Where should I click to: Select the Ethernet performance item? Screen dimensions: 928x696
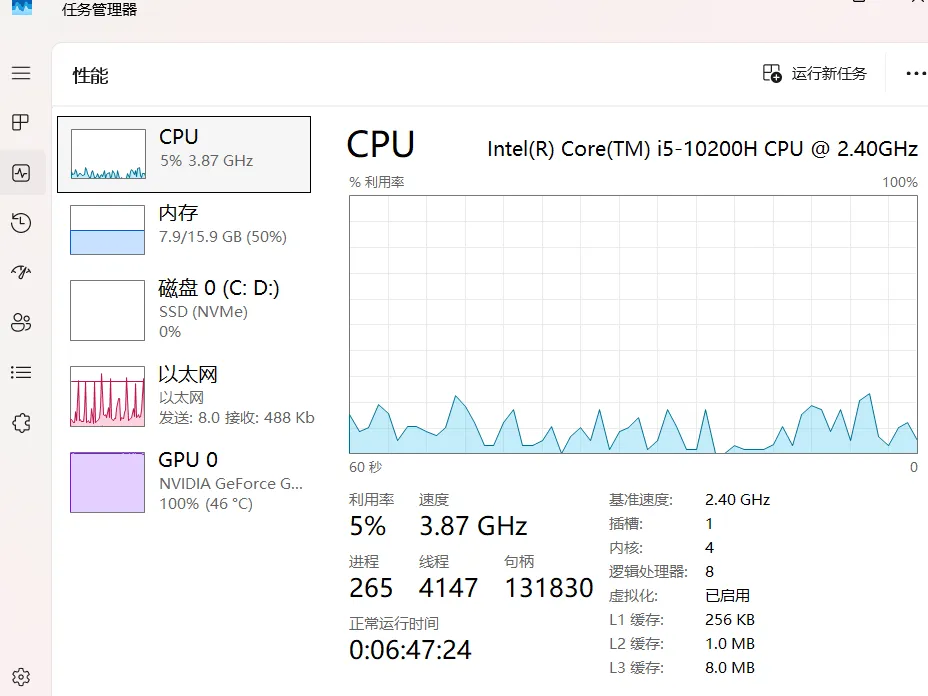point(184,396)
